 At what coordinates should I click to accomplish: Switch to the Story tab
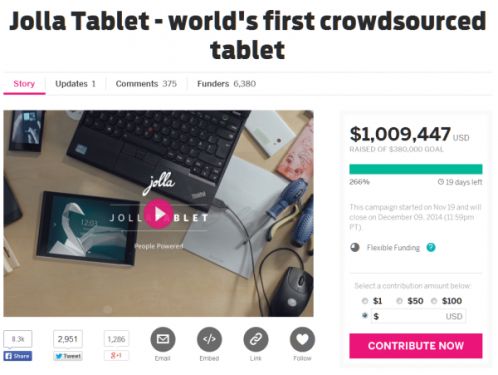click(24, 84)
